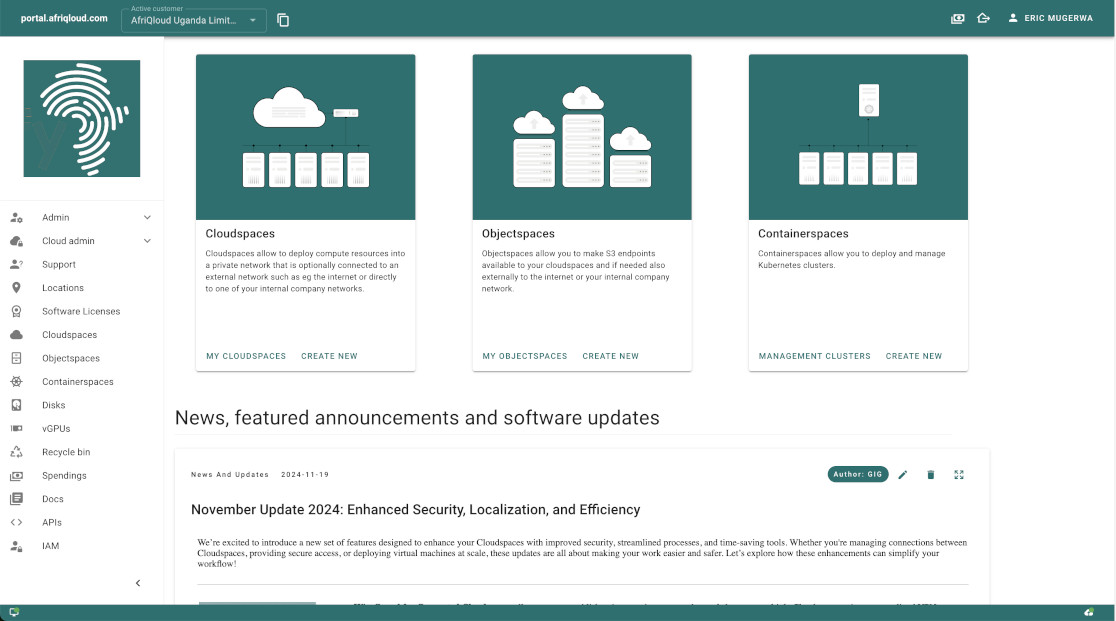The image size is (1116, 621).
Task: Click MY CLOUDSPACES link
Action: (246, 356)
